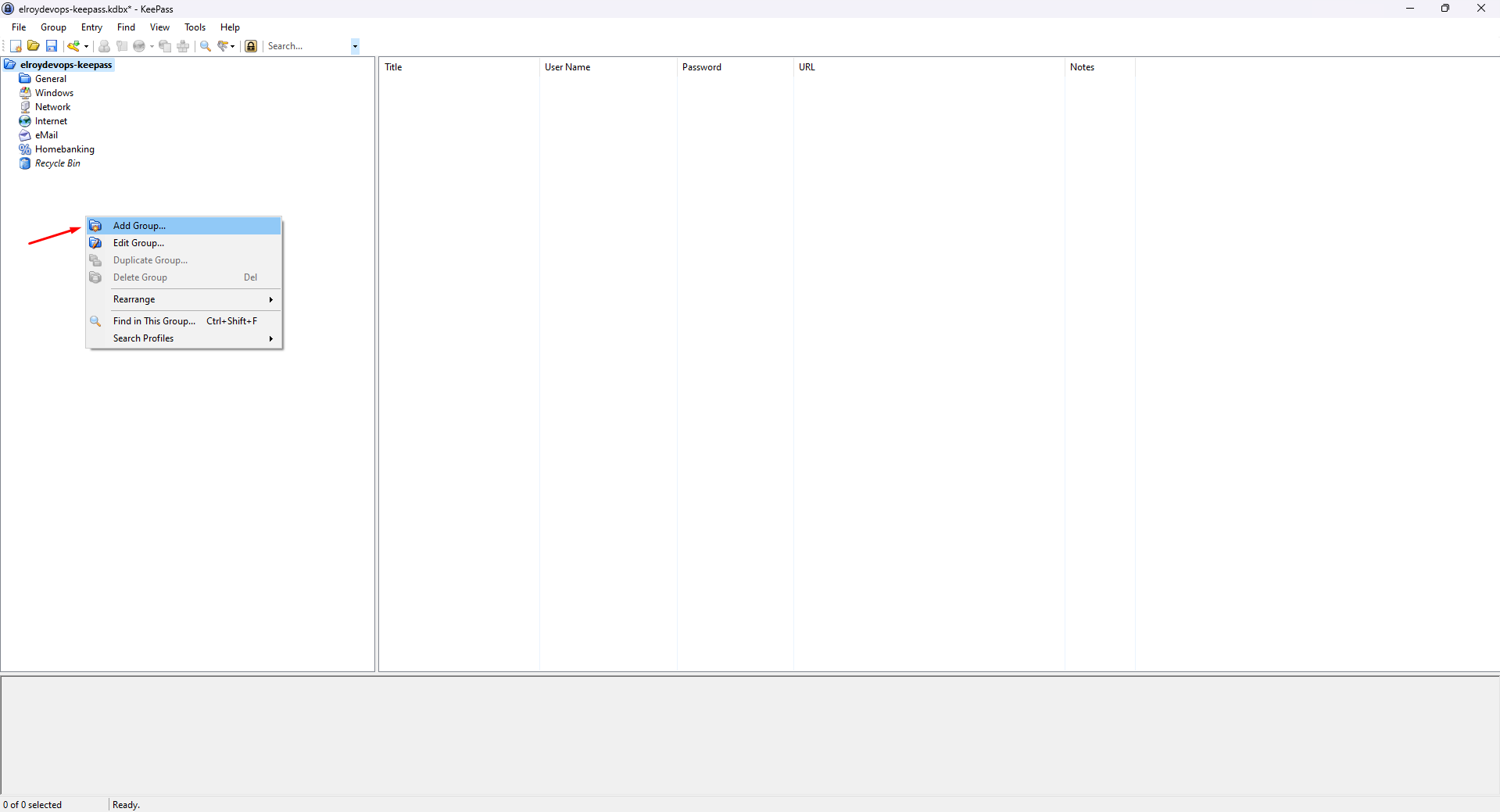Image resolution: width=1500 pixels, height=812 pixels.
Task: Click the disabled Duplicate Group... item
Action: 184,260
